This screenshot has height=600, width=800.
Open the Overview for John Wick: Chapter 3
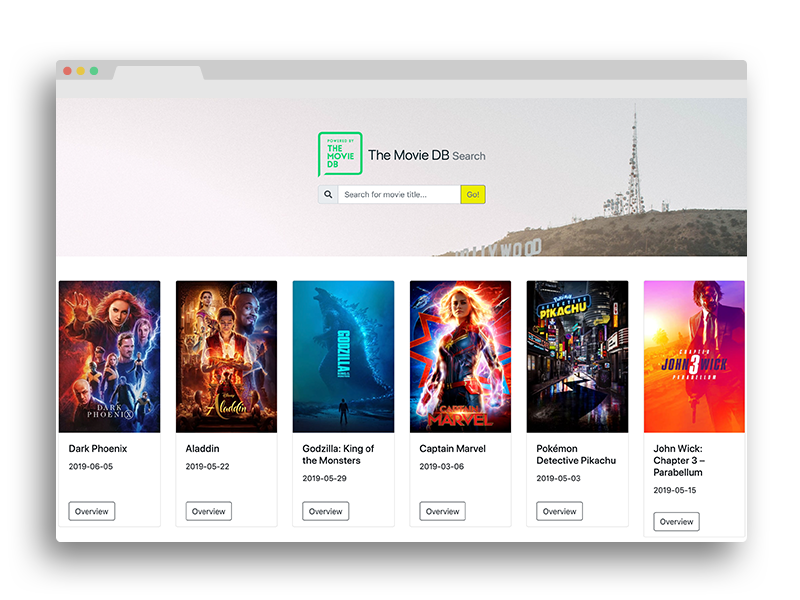pos(676,521)
